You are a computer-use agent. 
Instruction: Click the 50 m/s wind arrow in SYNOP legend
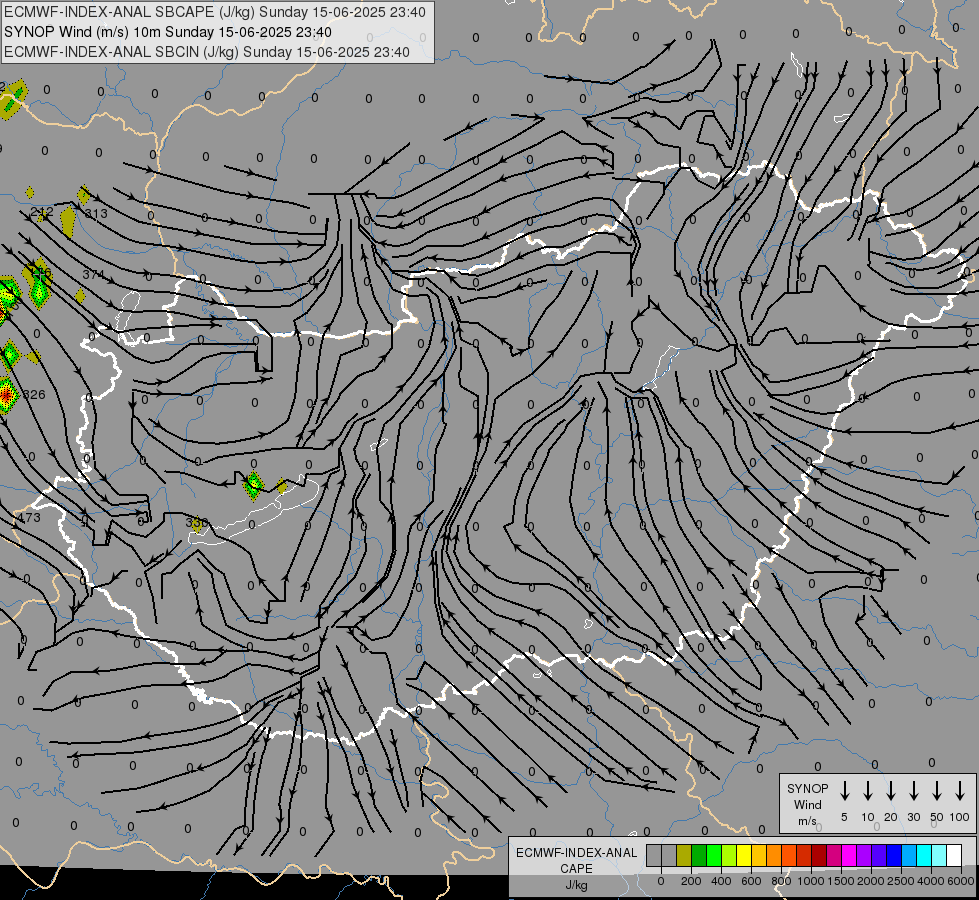(x=937, y=790)
